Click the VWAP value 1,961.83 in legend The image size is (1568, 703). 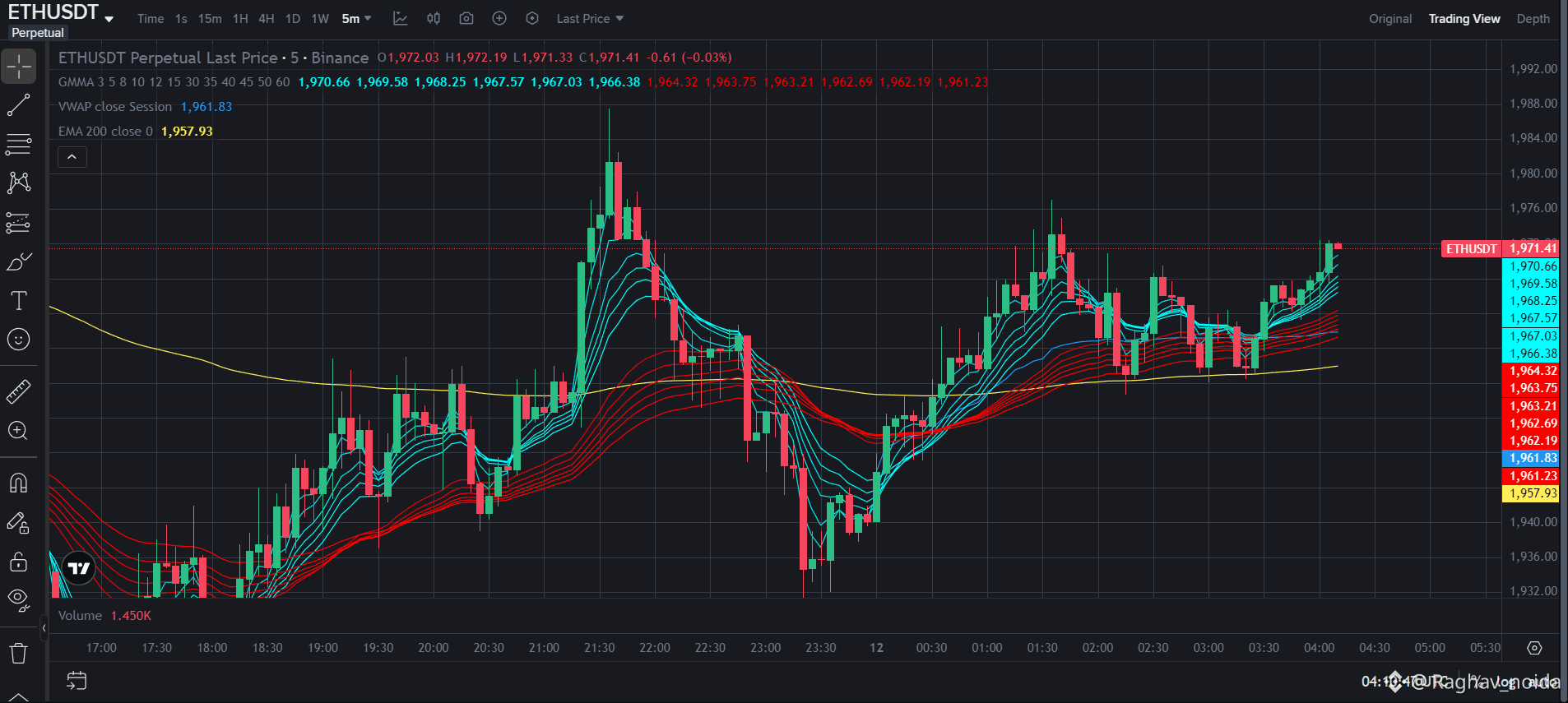pos(206,107)
